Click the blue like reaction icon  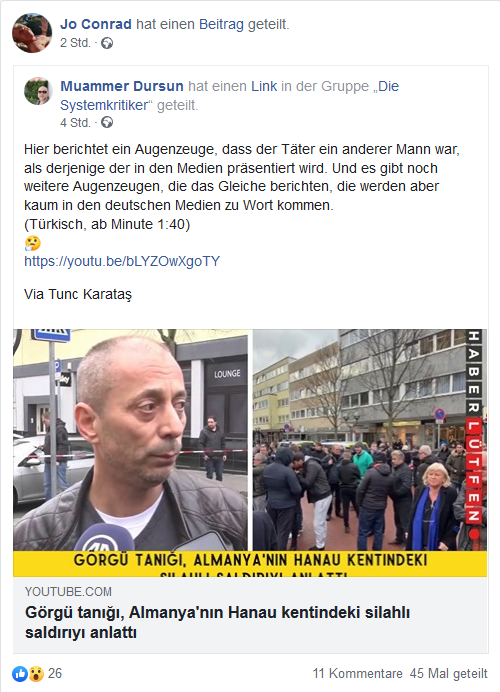pyautogui.click(x=20, y=673)
